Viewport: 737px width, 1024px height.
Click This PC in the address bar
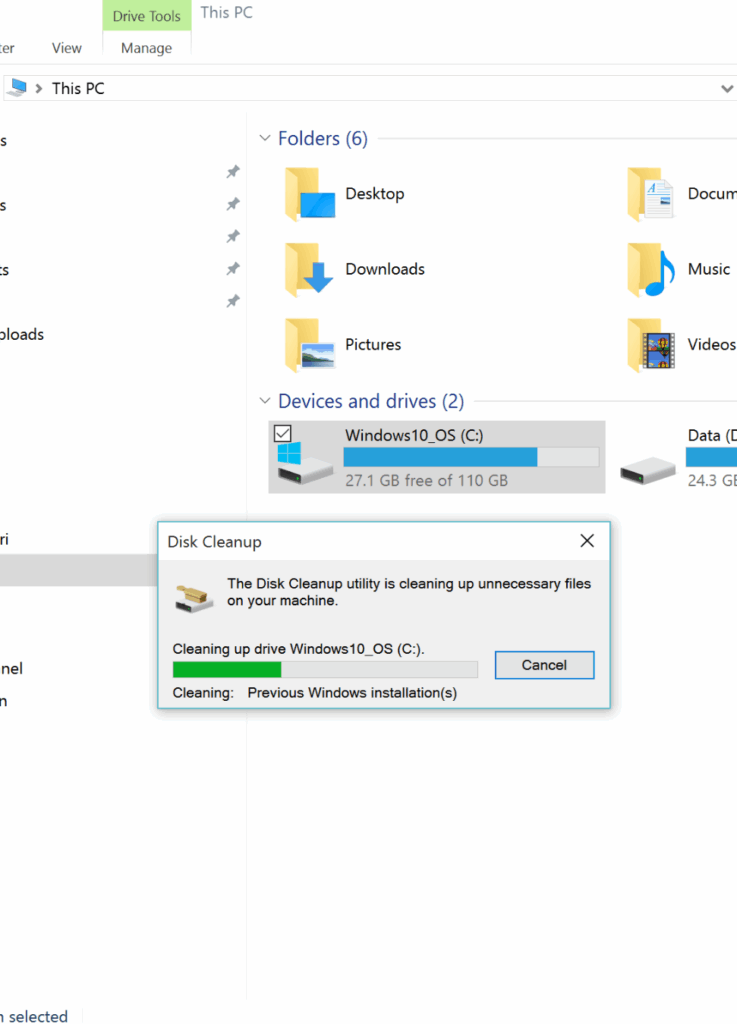tap(78, 88)
